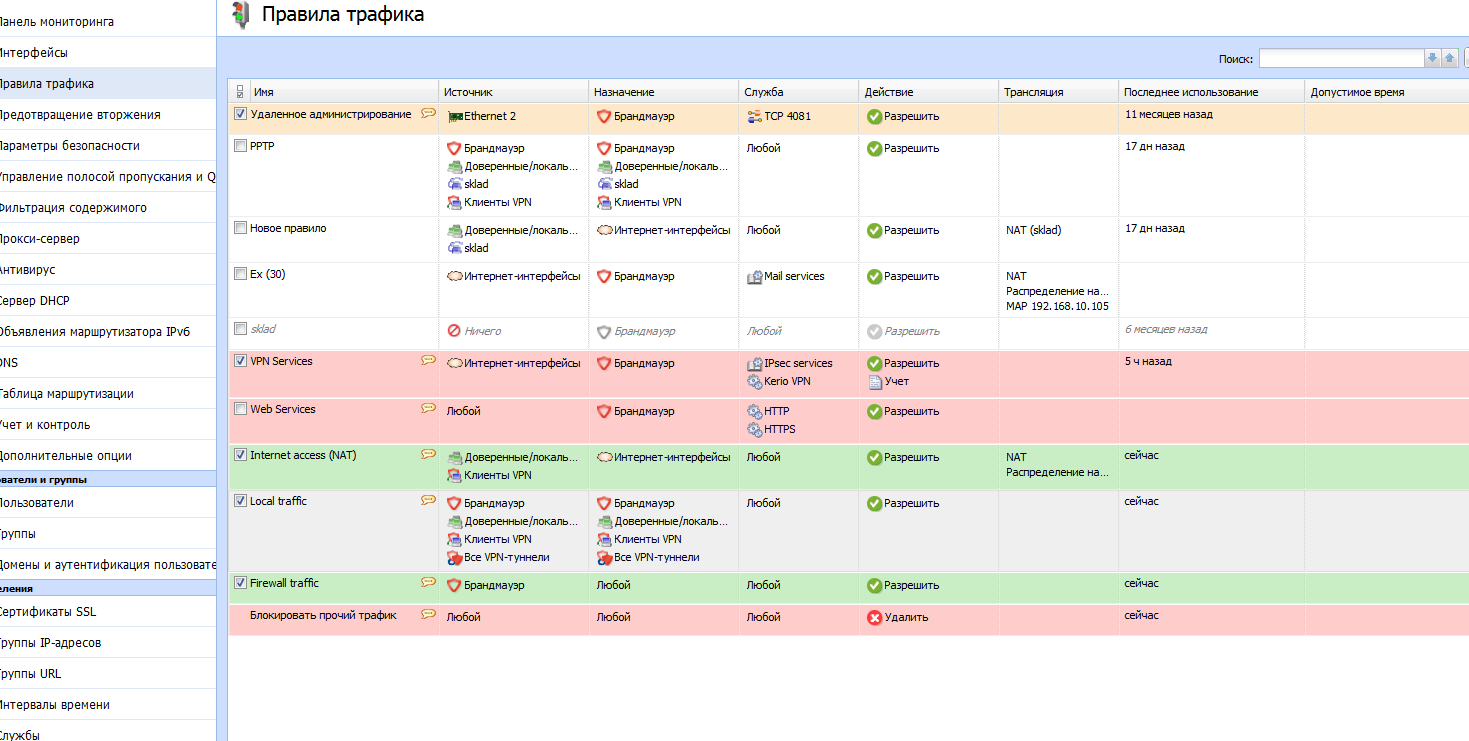Open comment bubble on Удаленное администрирование rule
This screenshot has height=741, width=1469.
pyautogui.click(x=428, y=114)
